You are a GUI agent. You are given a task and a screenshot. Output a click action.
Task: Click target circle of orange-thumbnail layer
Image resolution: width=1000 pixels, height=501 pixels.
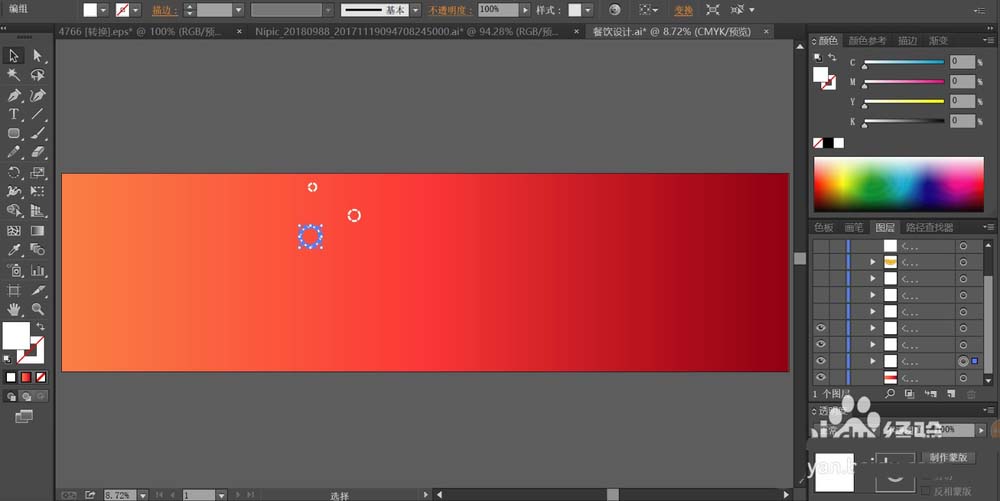[963, 262]
